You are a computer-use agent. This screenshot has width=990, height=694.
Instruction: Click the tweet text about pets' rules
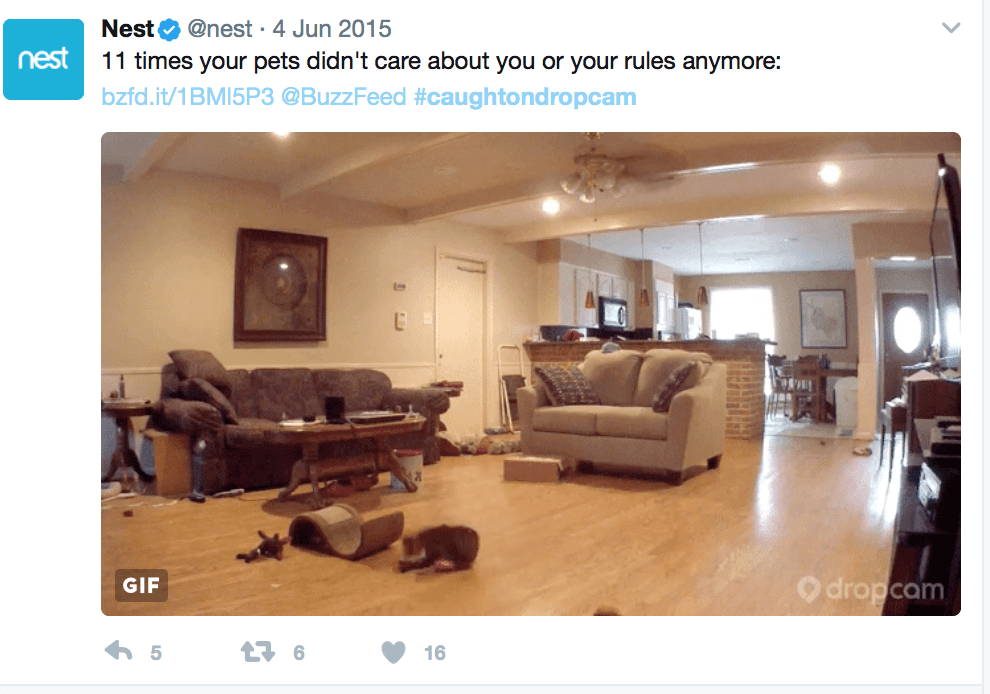[441, 61]
